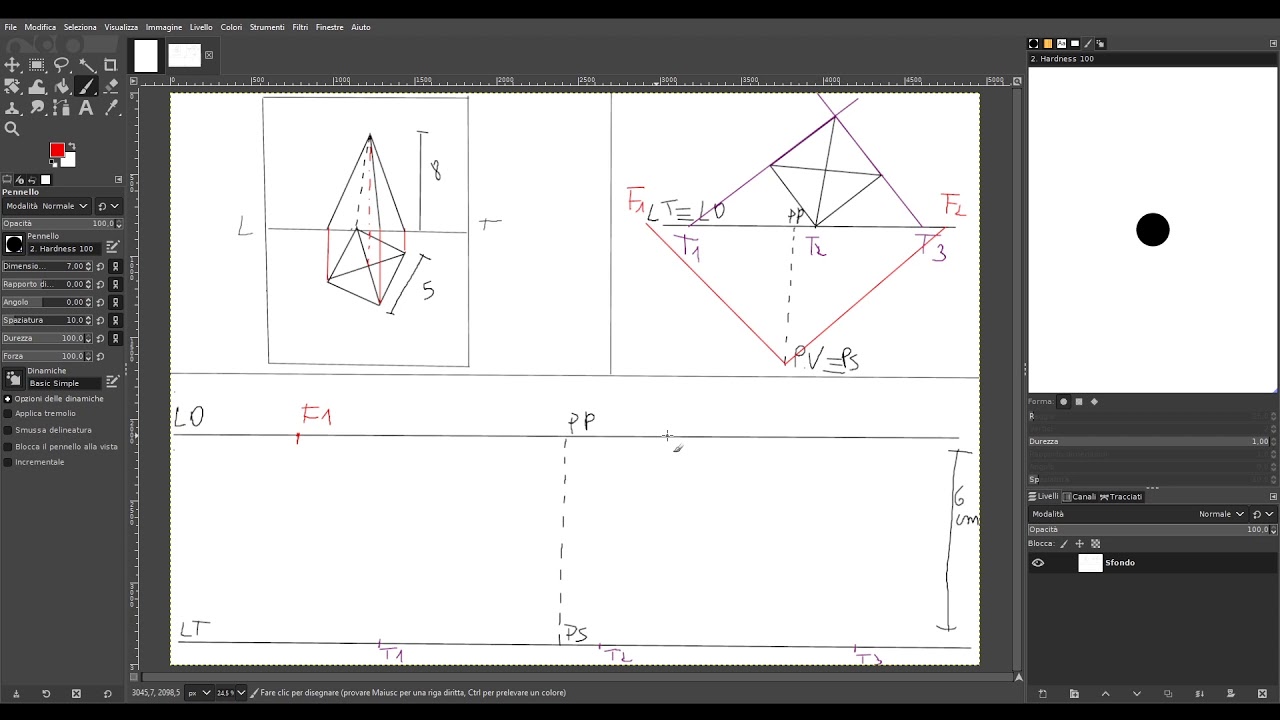The width and height of the screenshot is (1280, 720).
Task: Enable Incrementale checkbox
Action: (8, 462)
